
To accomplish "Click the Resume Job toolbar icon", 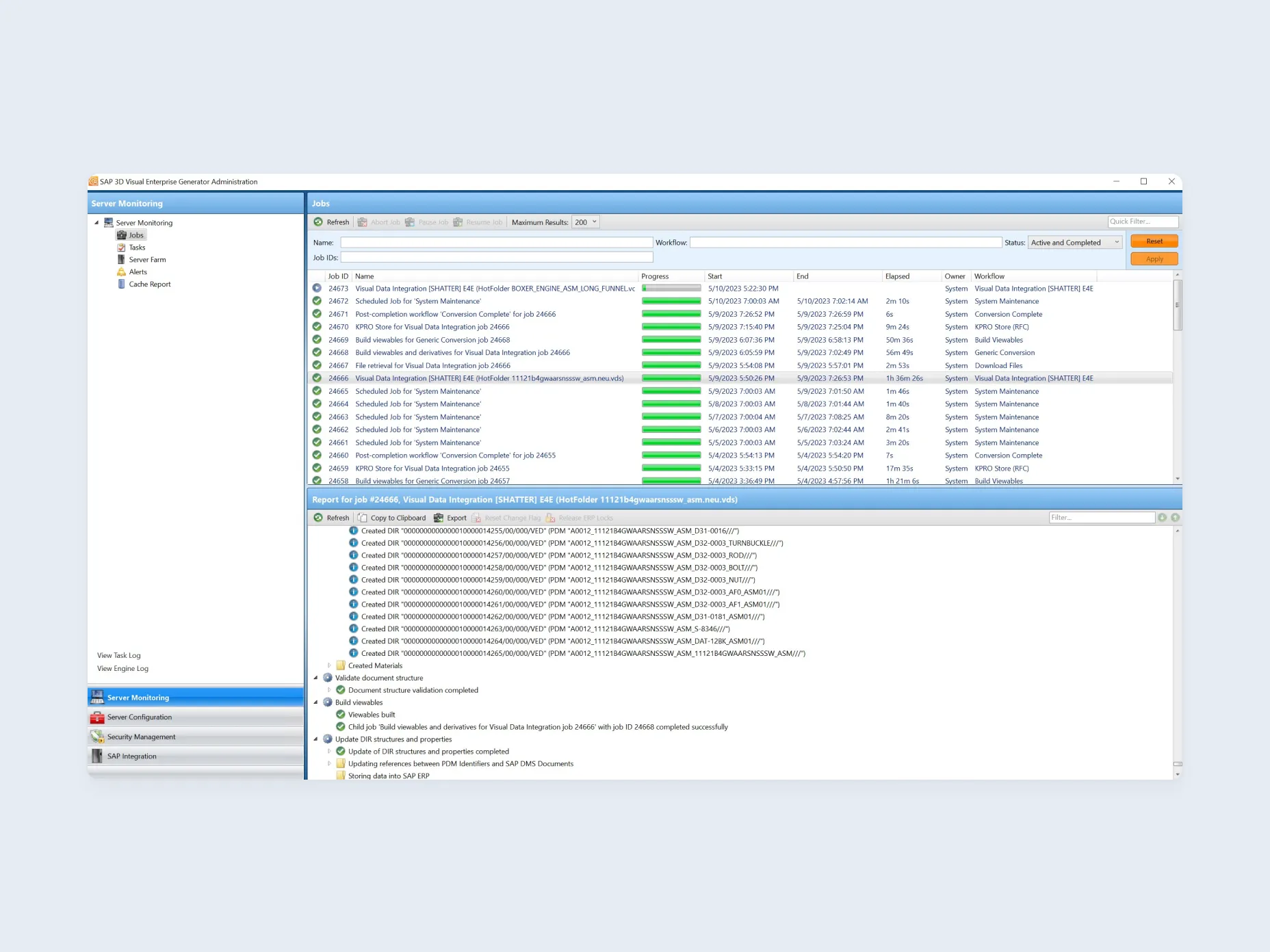I will tap(458, 222).
